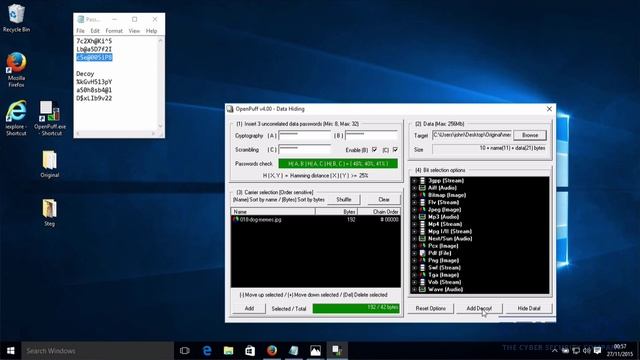Click the Swf (Stream) format icon

coord(422,268)
